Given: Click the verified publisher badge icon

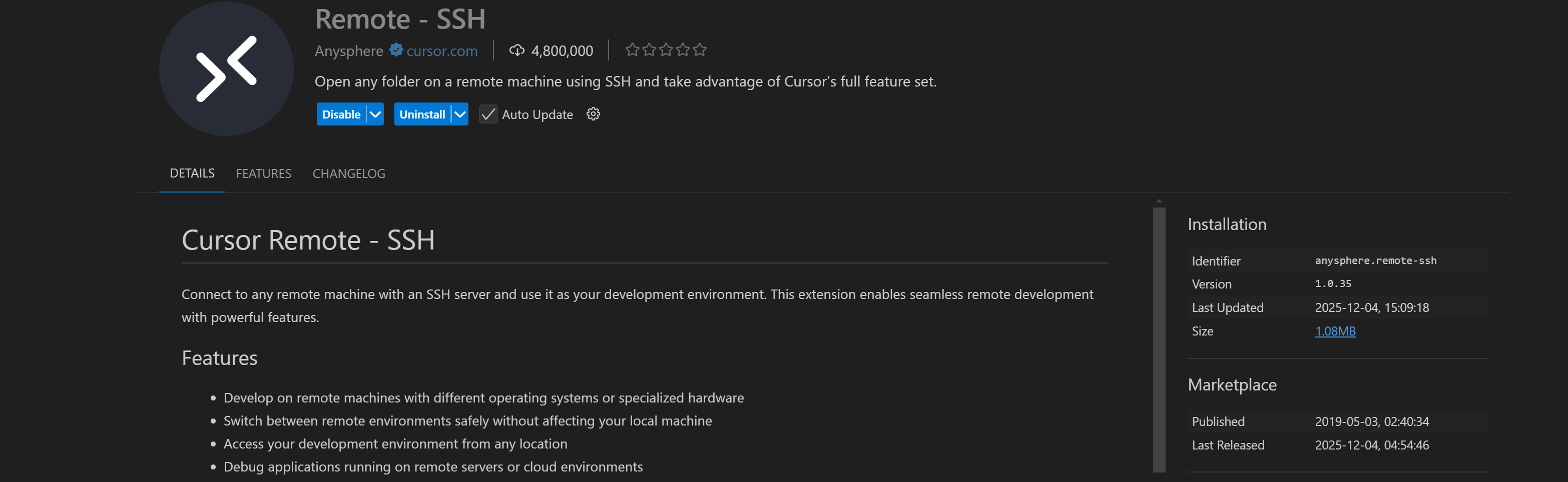Looking at the screenshot, I should coord(396,50).
